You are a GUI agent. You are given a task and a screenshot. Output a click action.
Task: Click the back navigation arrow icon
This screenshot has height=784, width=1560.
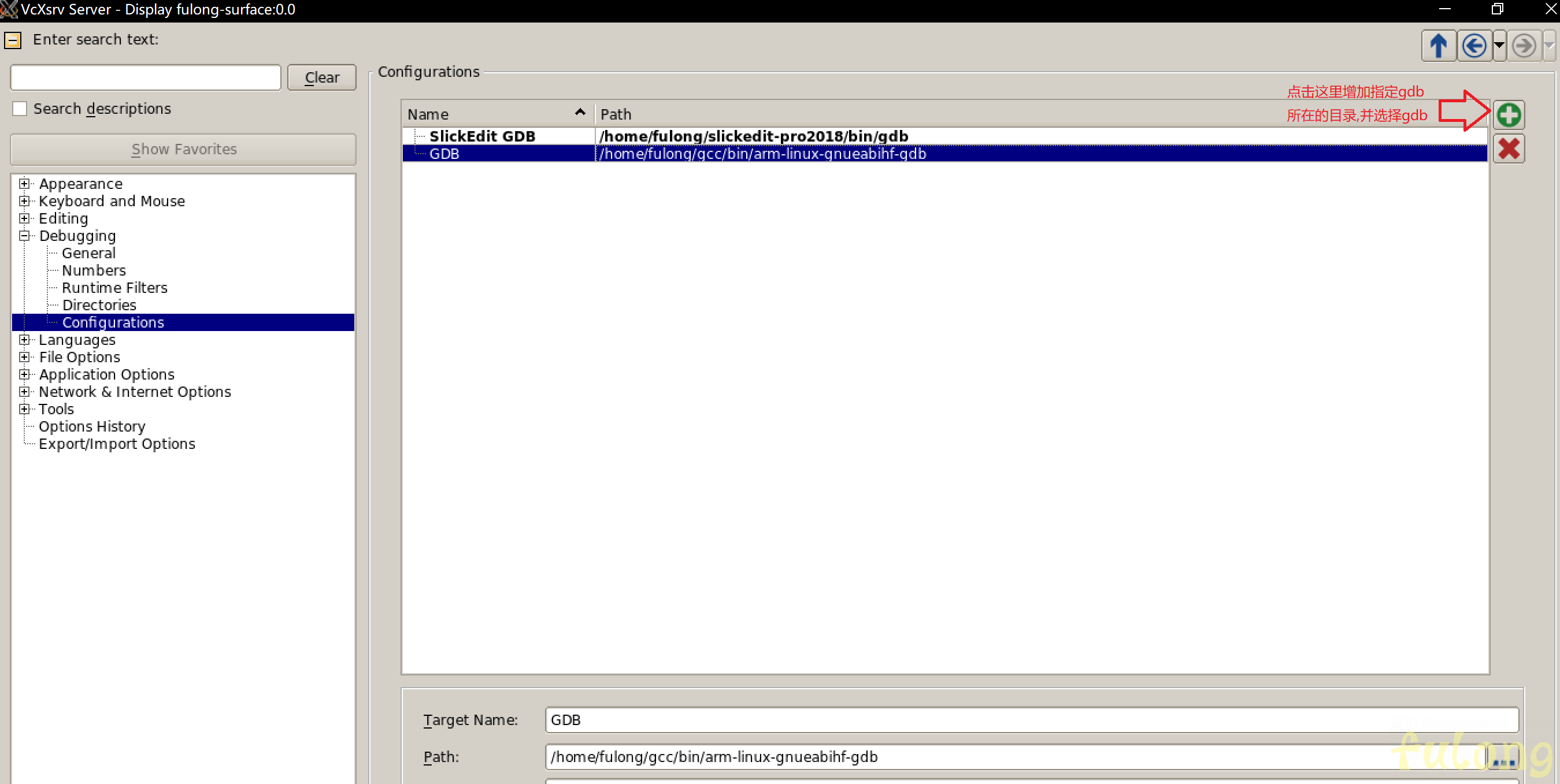tap(1474, 46)
